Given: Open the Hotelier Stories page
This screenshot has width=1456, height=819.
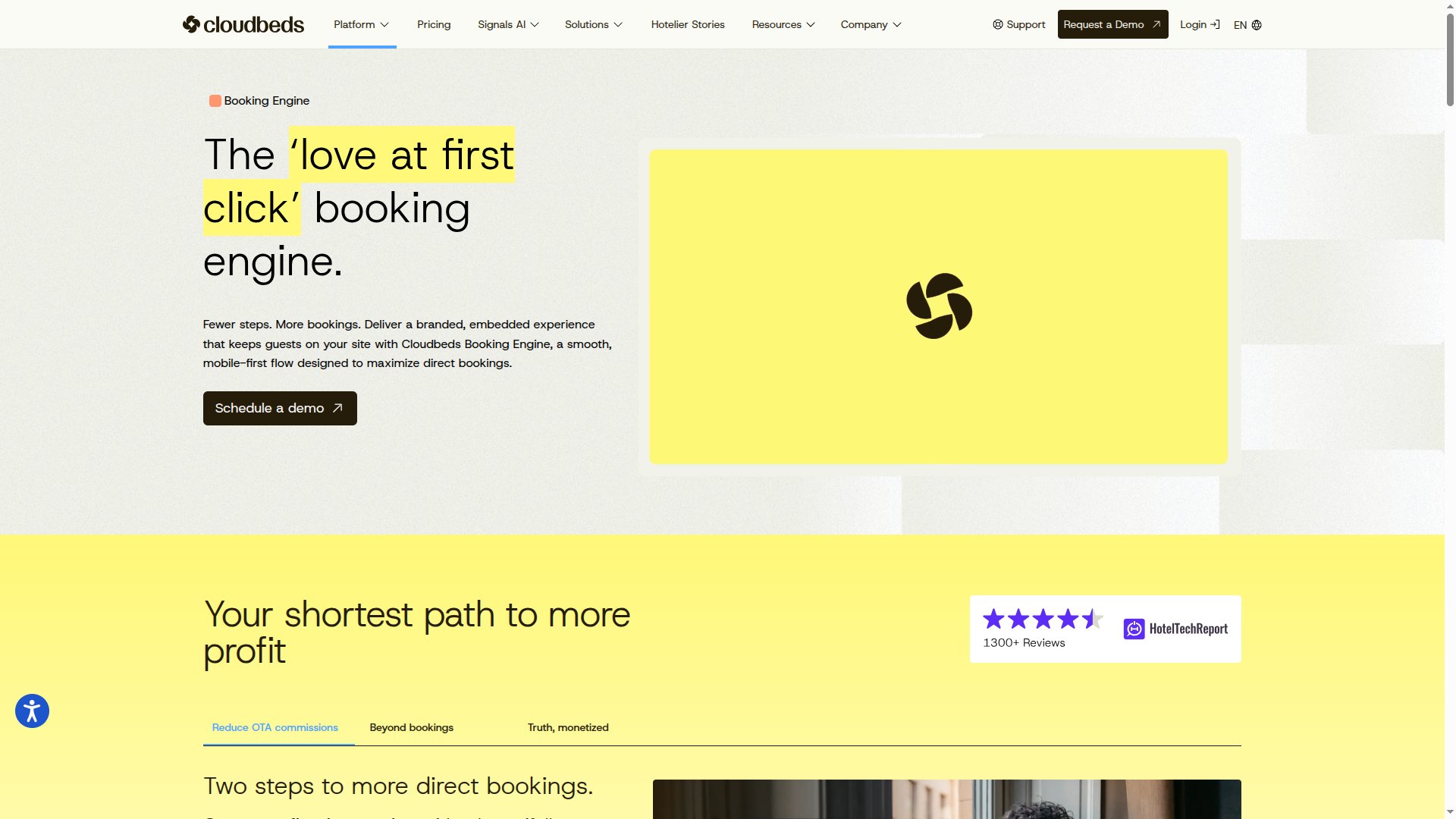Looking at the screenshot, I should 688,24.
